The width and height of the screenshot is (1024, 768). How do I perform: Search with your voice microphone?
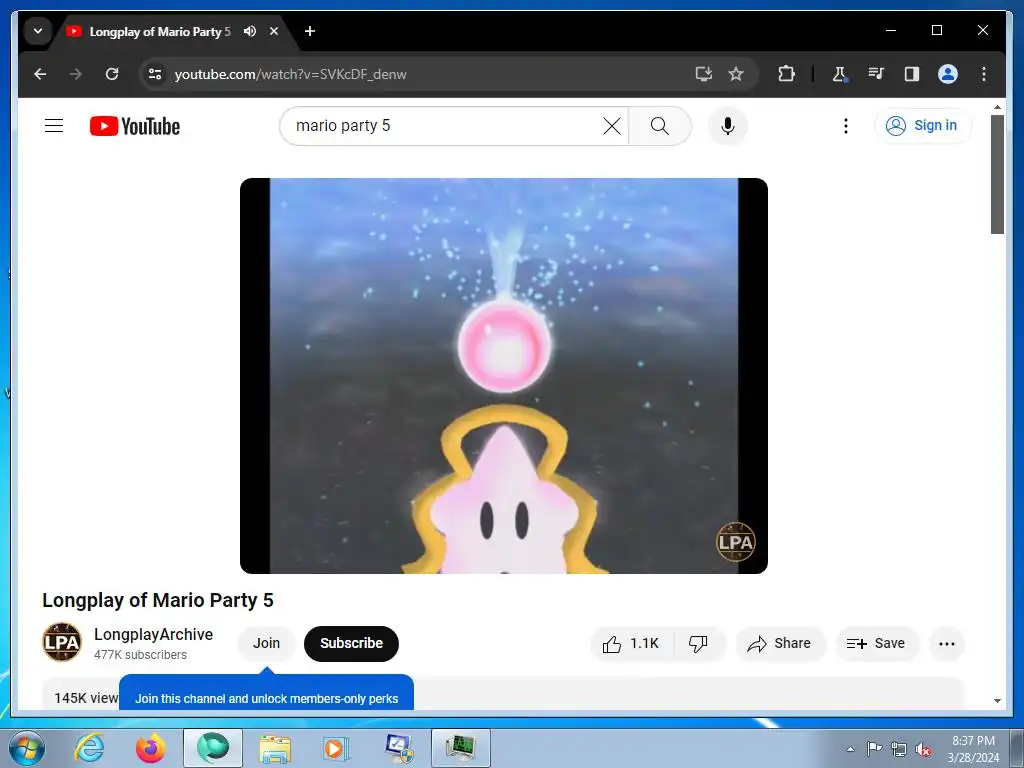click(728, 125)
